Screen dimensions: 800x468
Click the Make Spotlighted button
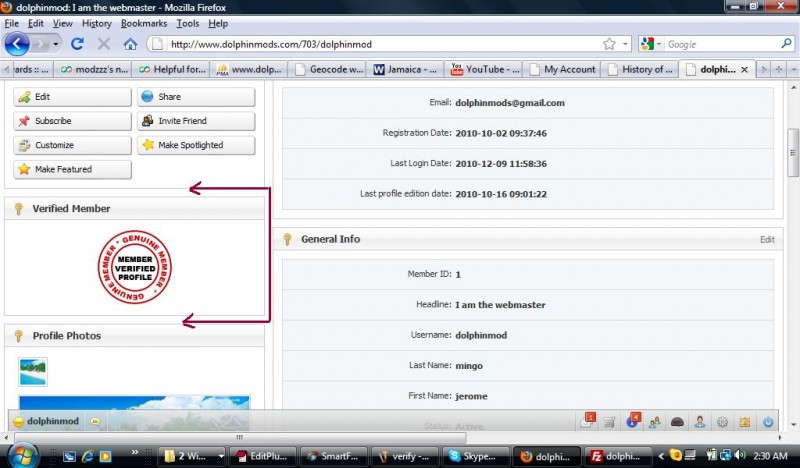coord(196,145)
